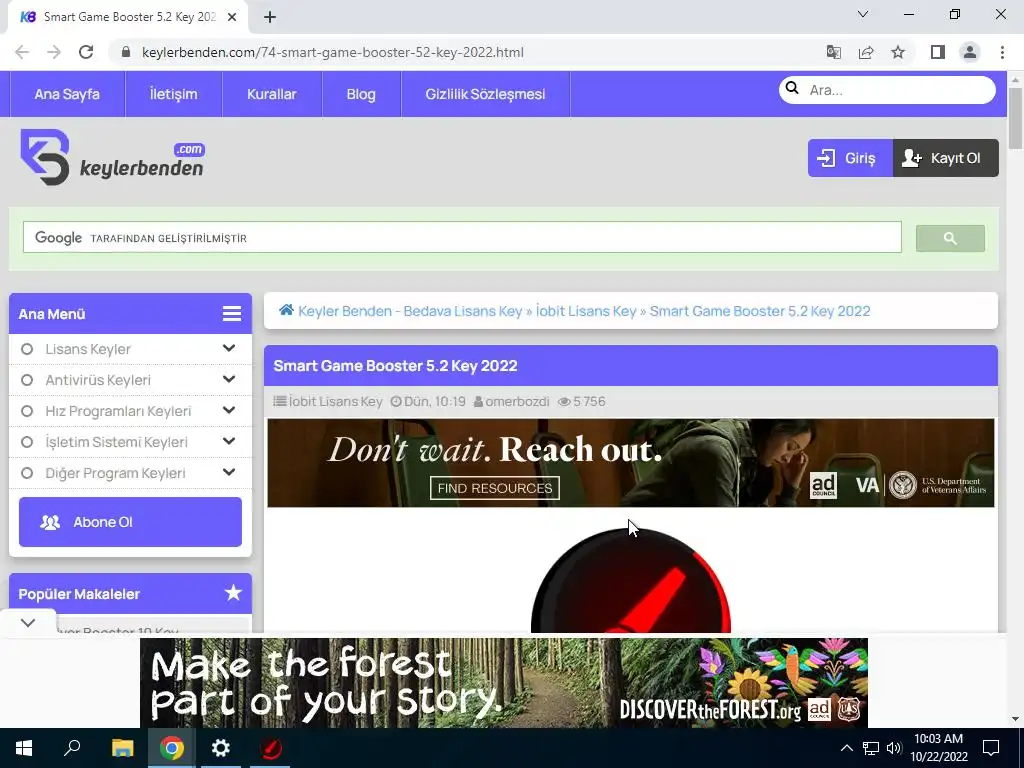1024x768 pixels.
Task: Click İobit Lisans Key category under title
Action: click(335, 402)
